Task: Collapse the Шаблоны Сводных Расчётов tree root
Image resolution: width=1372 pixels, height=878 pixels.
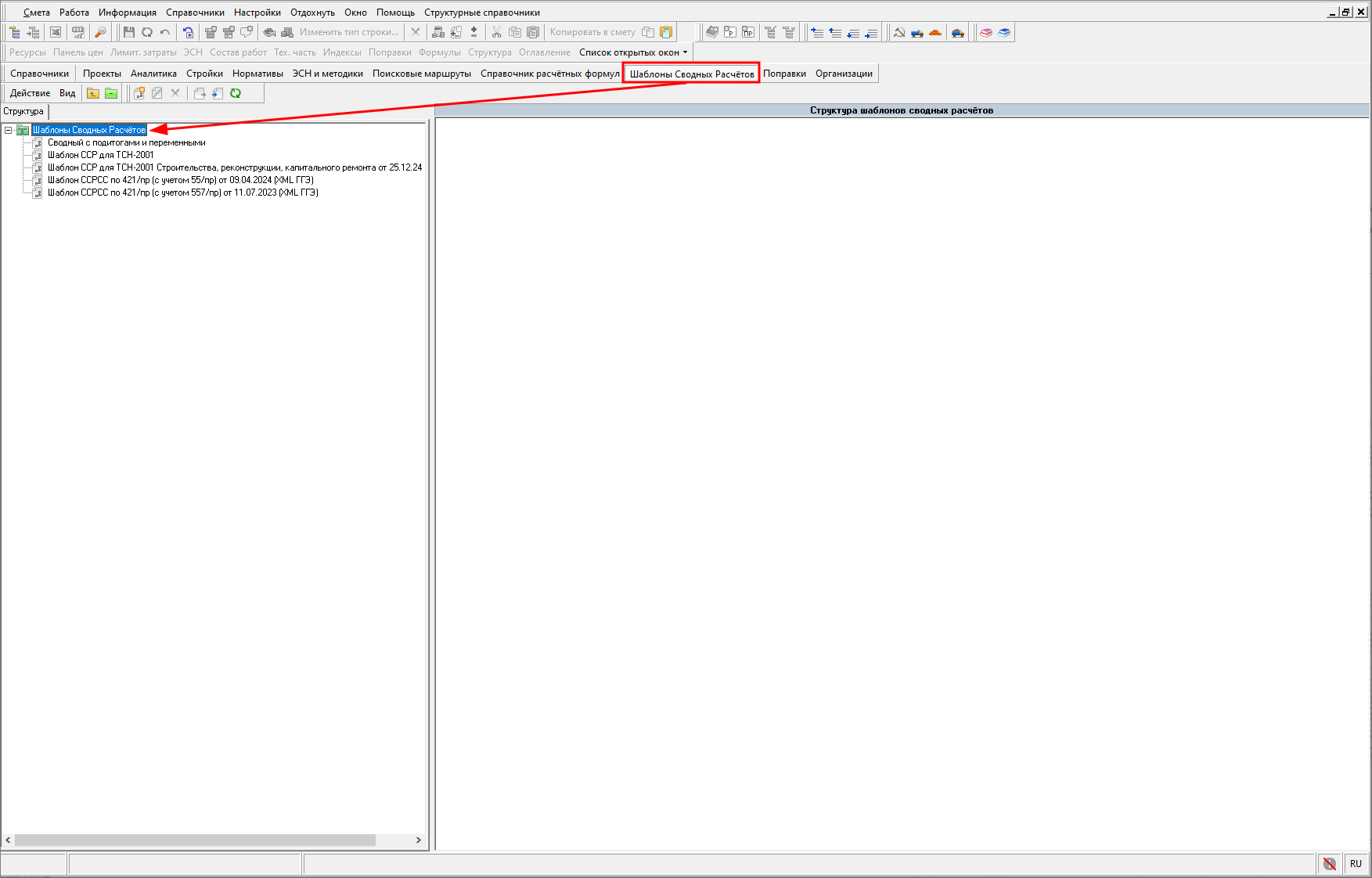Action: pyautogui.click(x=8, y=130)
